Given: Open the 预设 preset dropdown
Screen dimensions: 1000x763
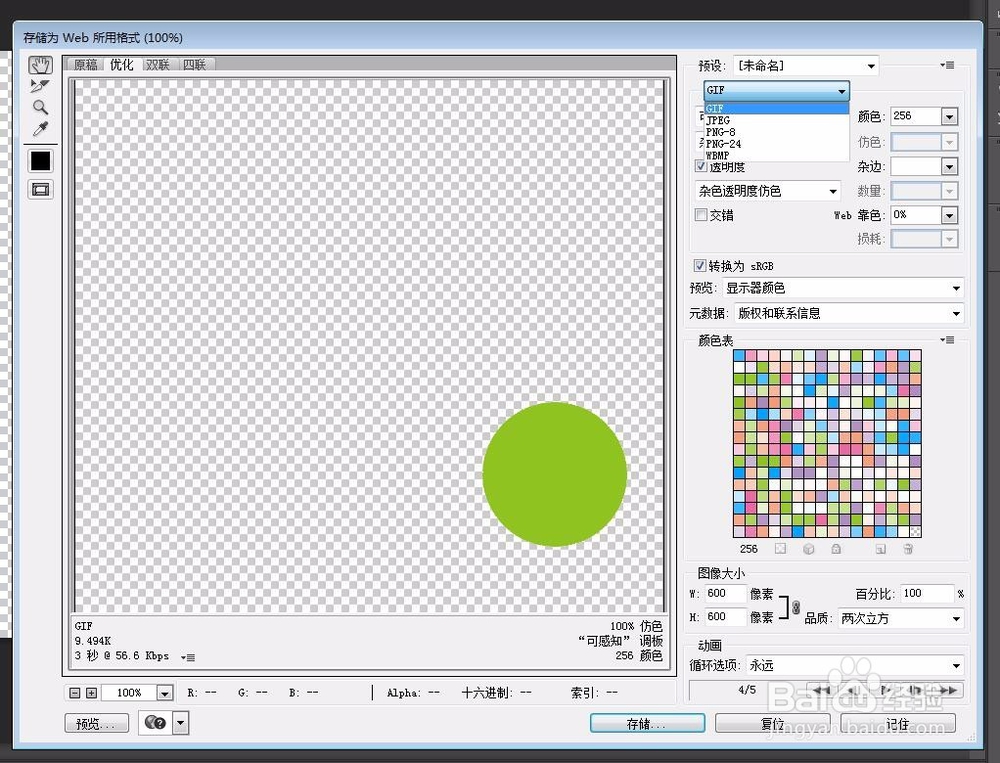Looking at the screenshot, I should pos(805,66).
